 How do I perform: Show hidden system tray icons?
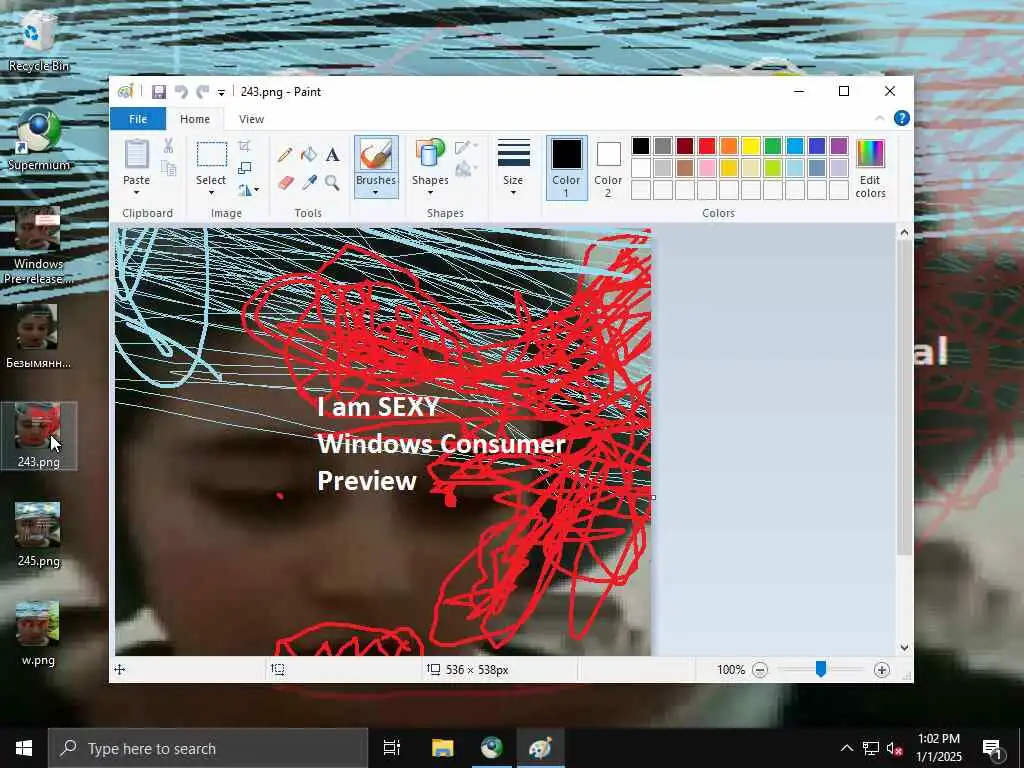click(846, 748)
